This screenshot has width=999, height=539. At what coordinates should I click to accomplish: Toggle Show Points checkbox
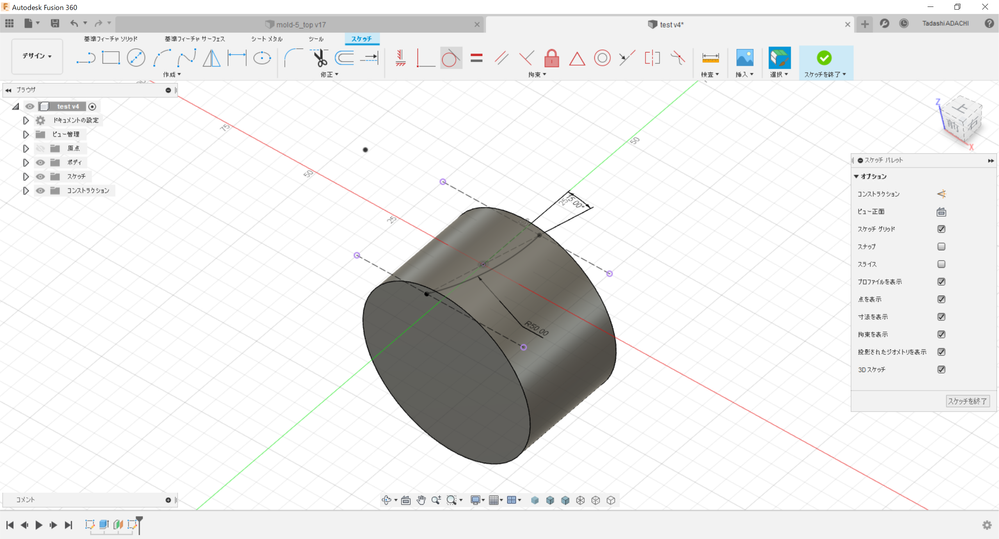tap(941, 299)
